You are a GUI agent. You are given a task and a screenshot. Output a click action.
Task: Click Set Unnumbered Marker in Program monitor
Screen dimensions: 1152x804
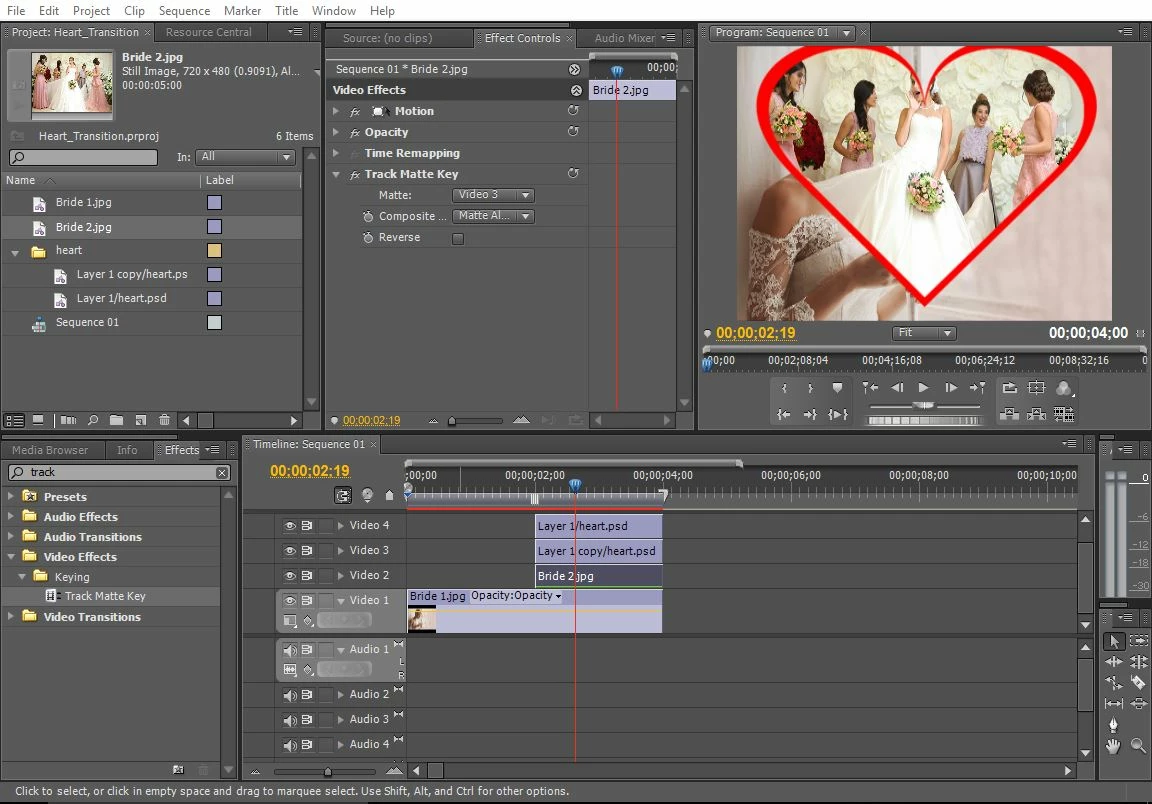point(837,388)
